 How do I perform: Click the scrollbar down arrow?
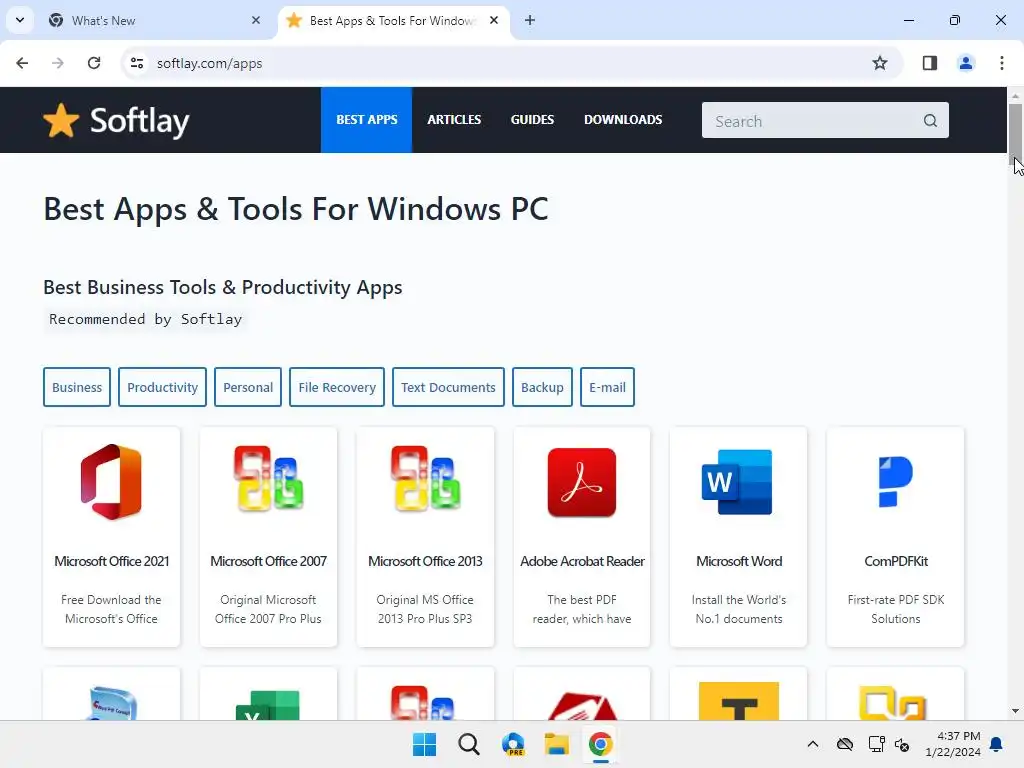pos(1016,711)
